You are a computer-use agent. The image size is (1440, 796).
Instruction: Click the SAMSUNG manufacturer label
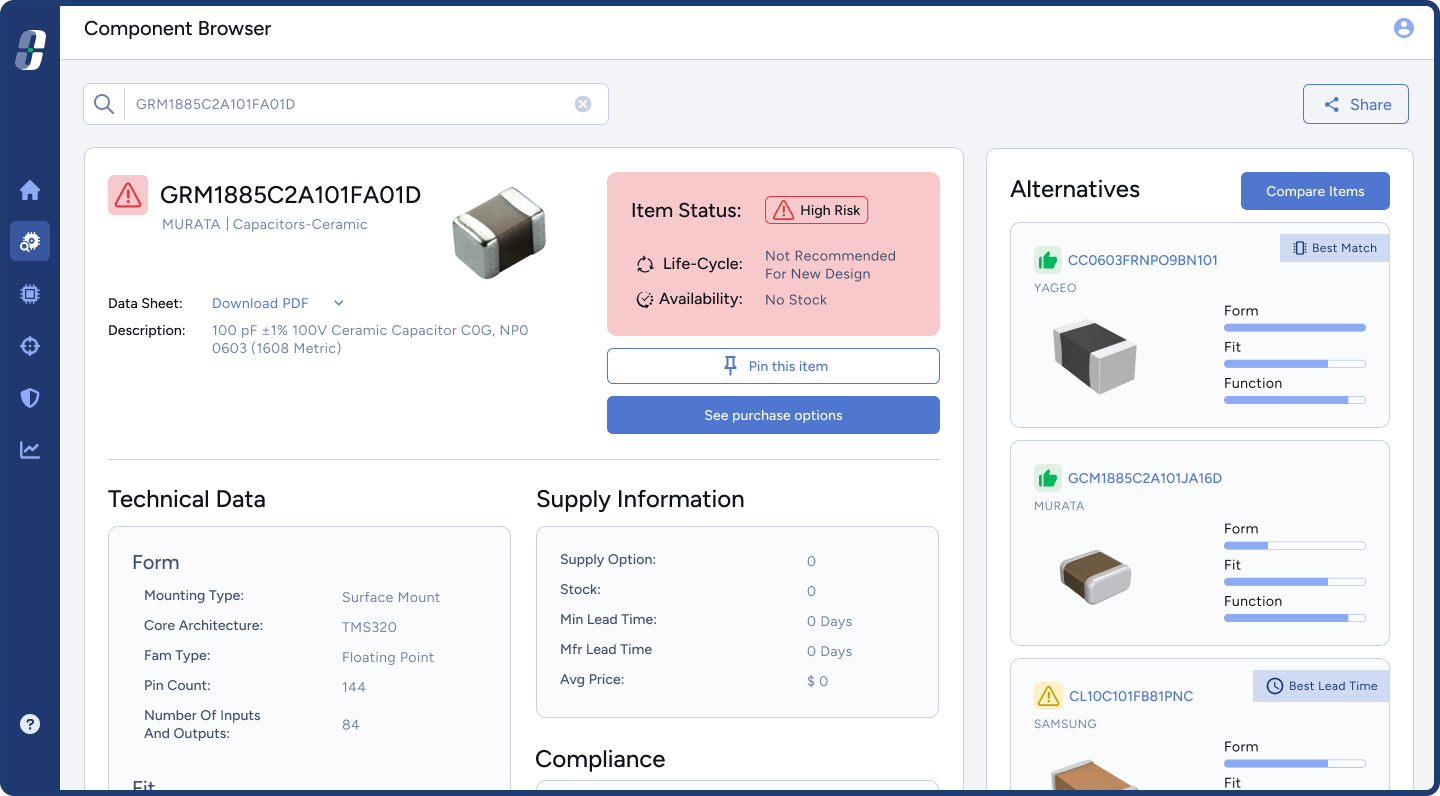pyautogui.click(x=1065, y=723)
